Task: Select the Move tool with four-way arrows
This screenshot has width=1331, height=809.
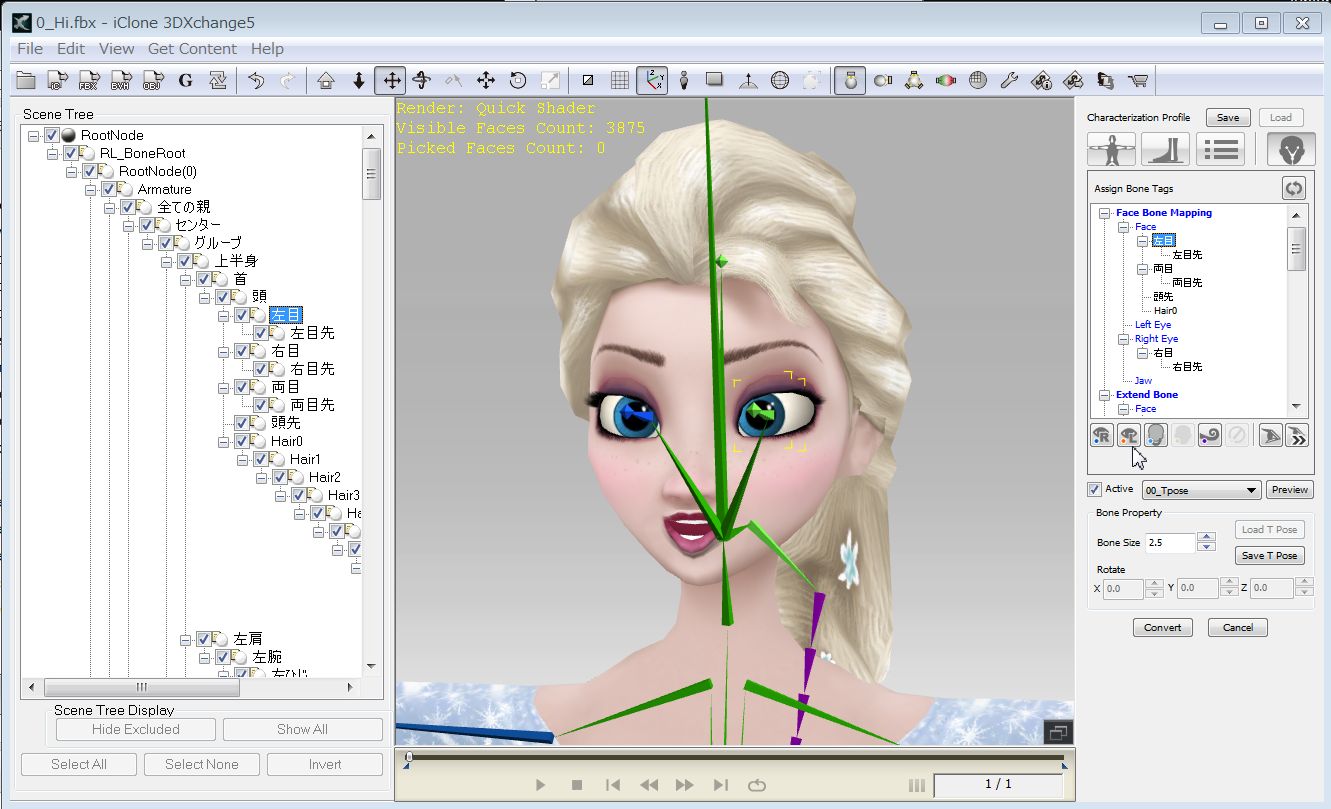Action: click(390, 81)
